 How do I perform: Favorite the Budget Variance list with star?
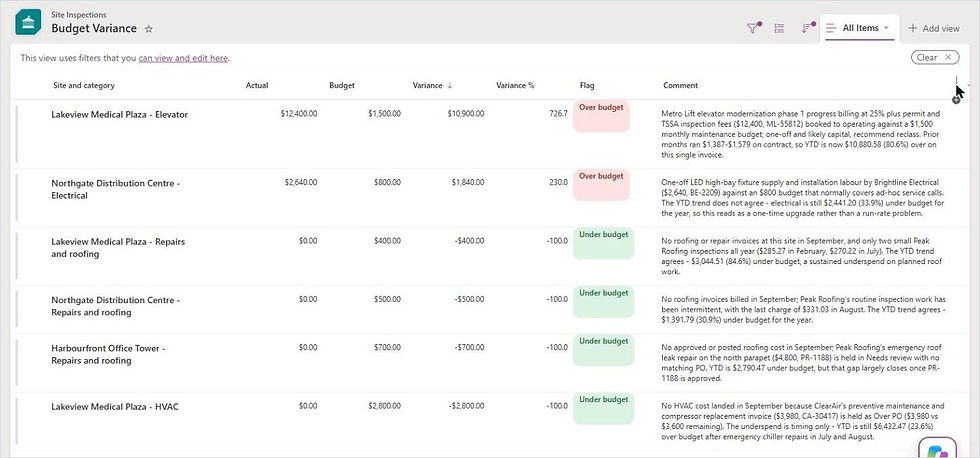149,29
